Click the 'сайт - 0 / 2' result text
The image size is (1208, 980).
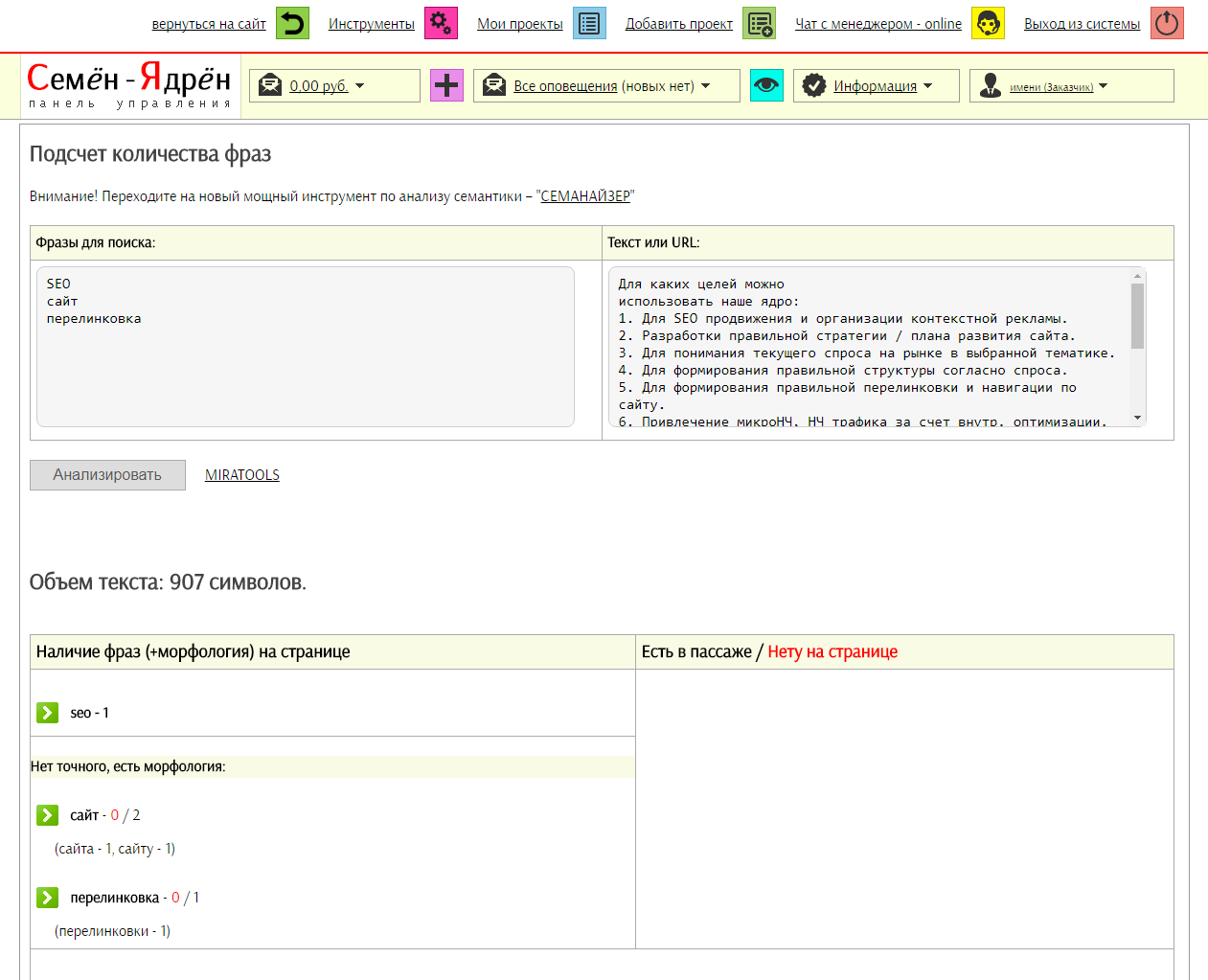click(105, 815)
